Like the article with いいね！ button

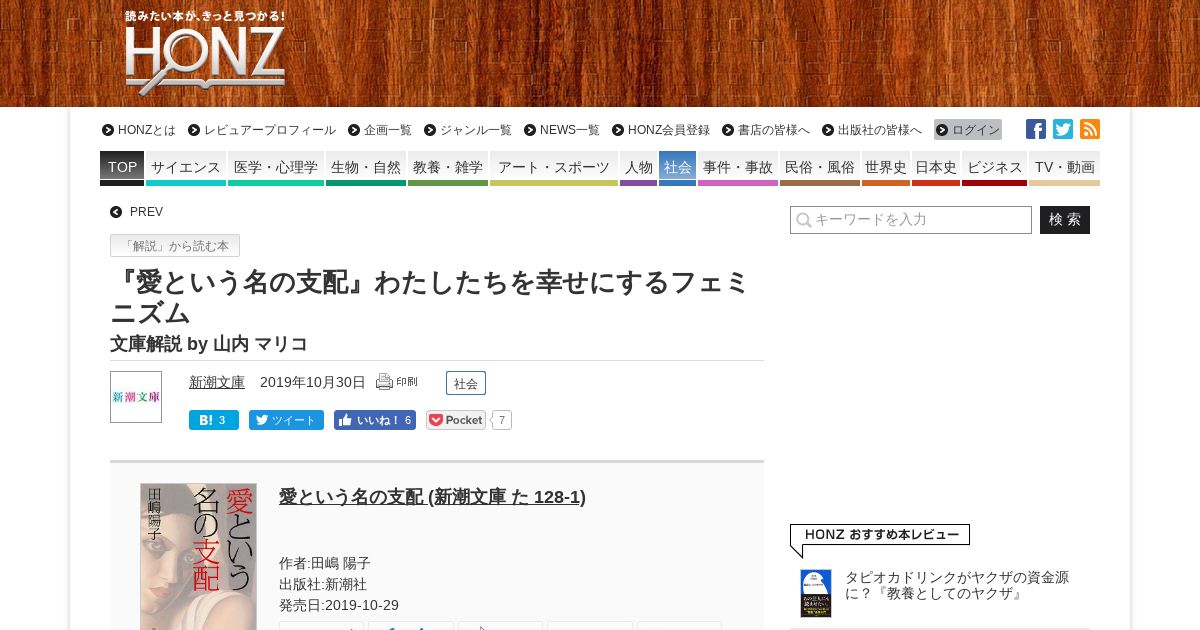(375, 420)
